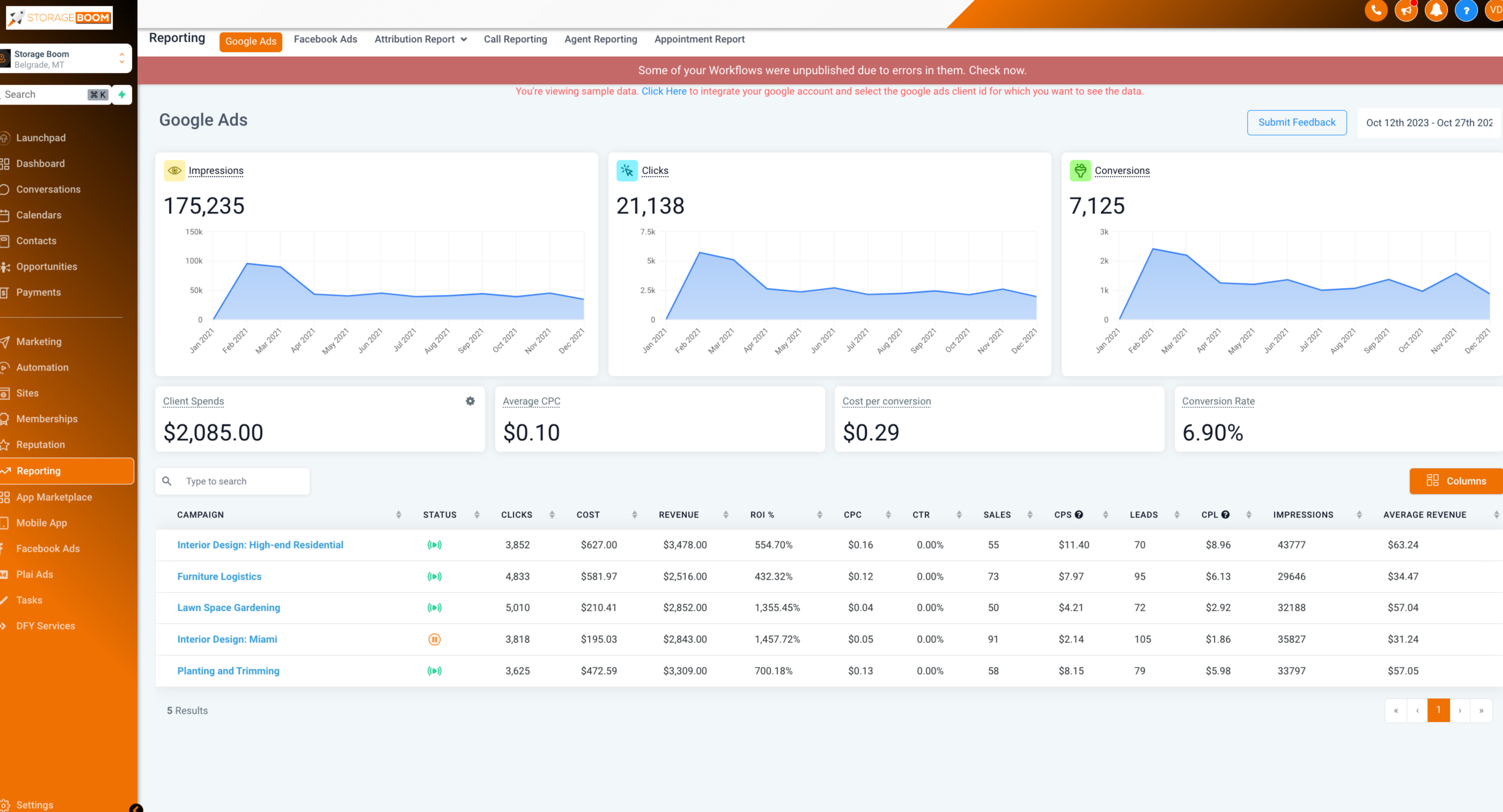The width and height of the screenshot is (1503, 812).
Task: Click the search magnifier icon in table search
Action: click(167, 481)
